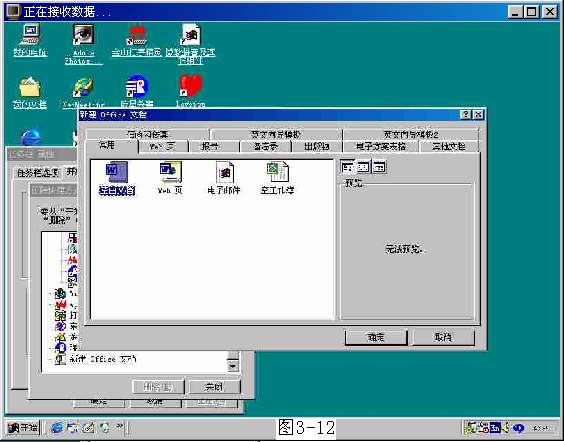The image size is (564, 442).
Task: Open the 报告 tab
Action: pos(214,146)
